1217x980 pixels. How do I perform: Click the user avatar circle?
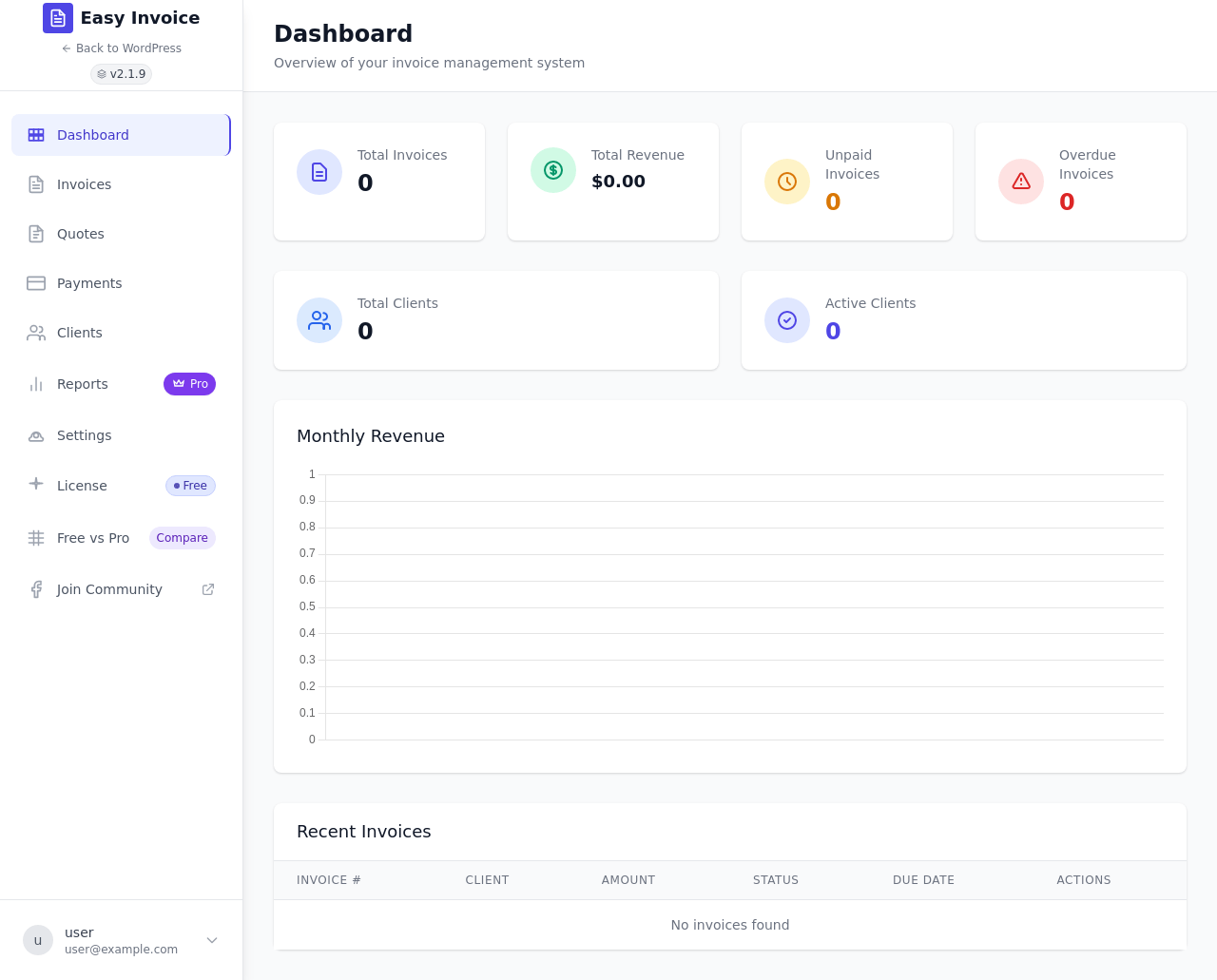(x=38, y=940)
